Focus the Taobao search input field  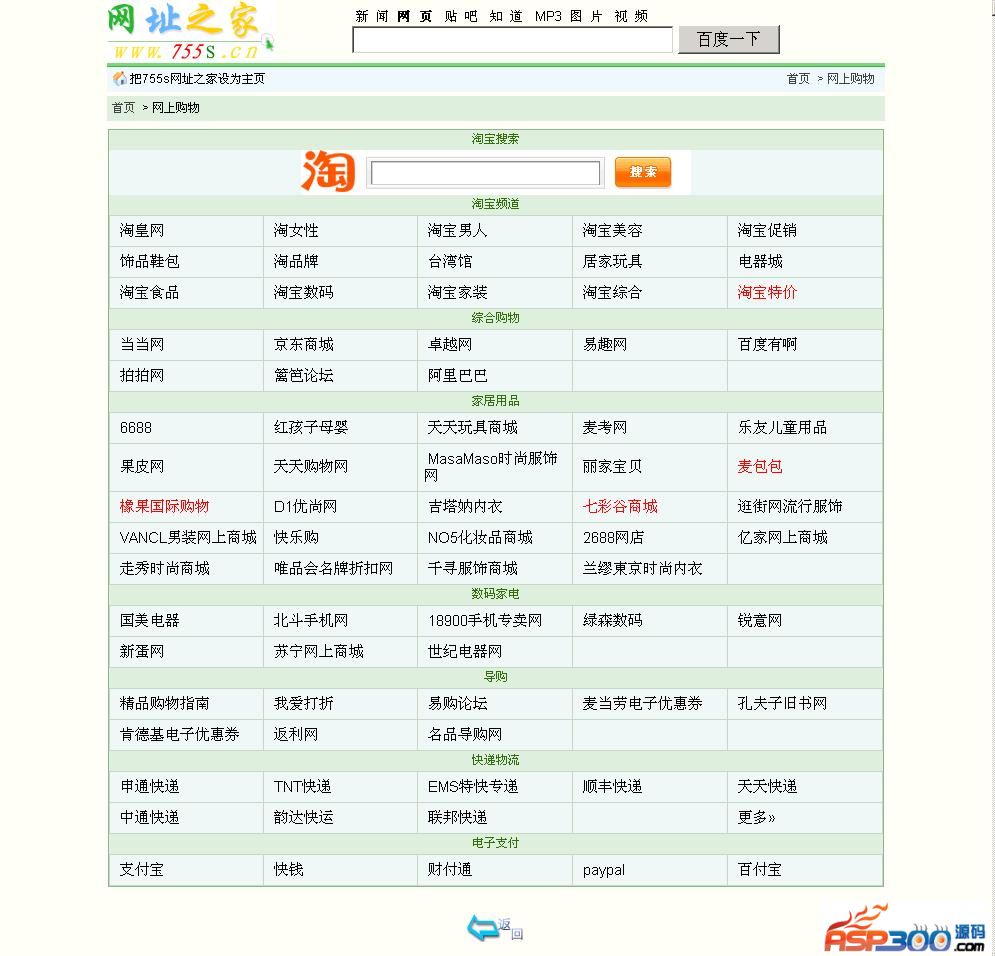pyautogui.click(x=485, y=173)
